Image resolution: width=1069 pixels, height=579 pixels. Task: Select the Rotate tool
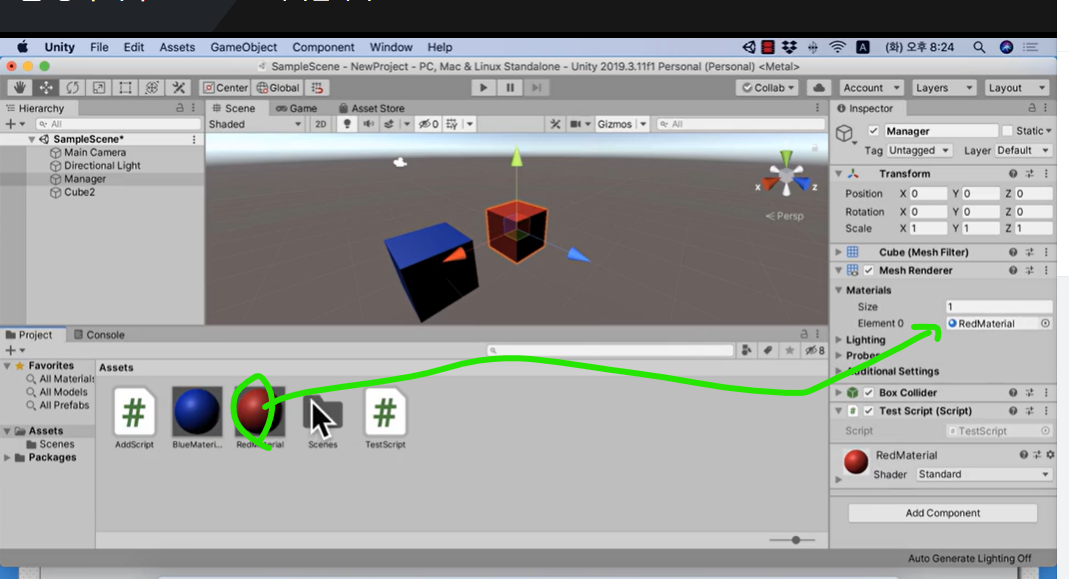72,87
